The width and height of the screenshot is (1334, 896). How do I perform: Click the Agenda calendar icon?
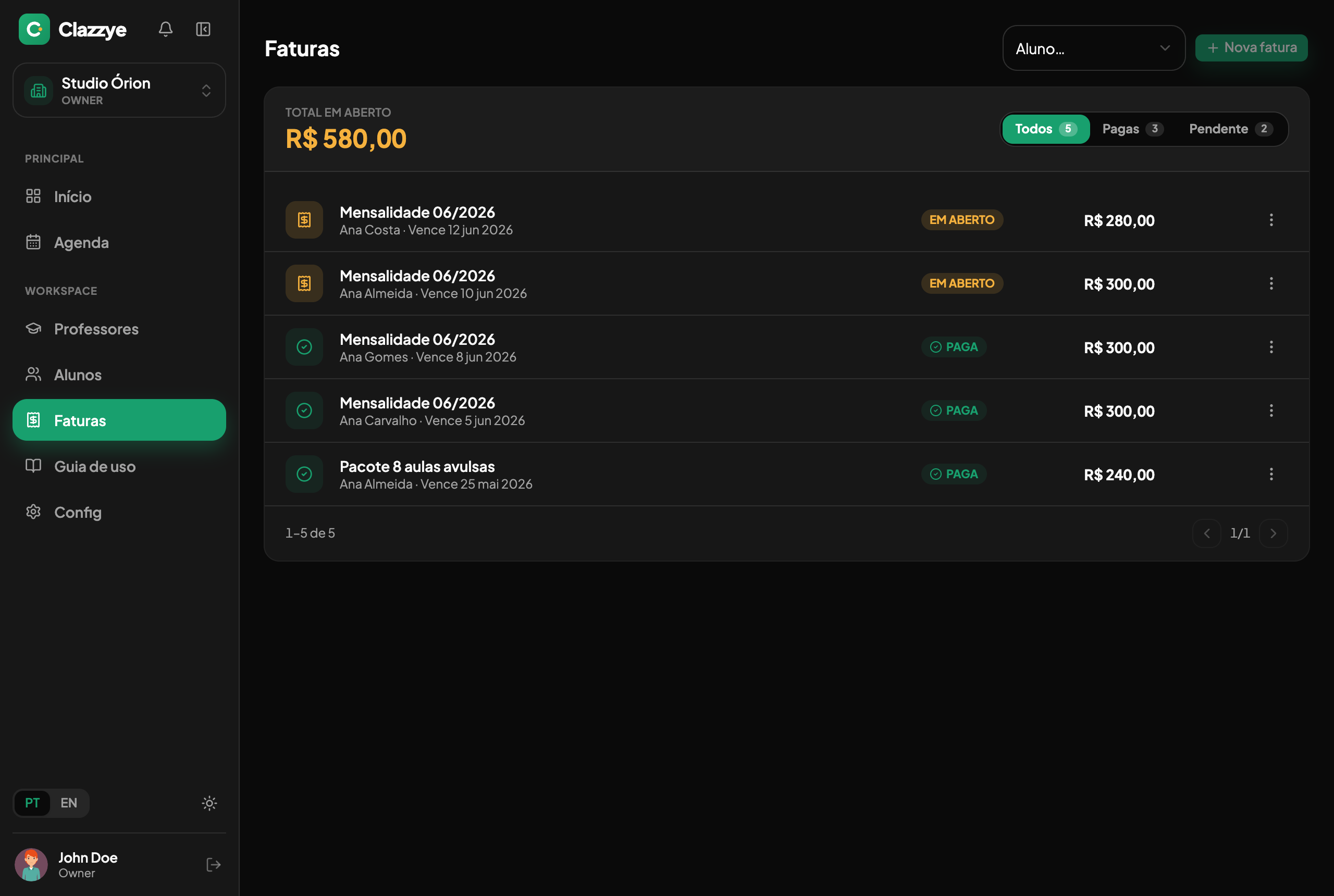pyautogui.click(x=33, y=242)
